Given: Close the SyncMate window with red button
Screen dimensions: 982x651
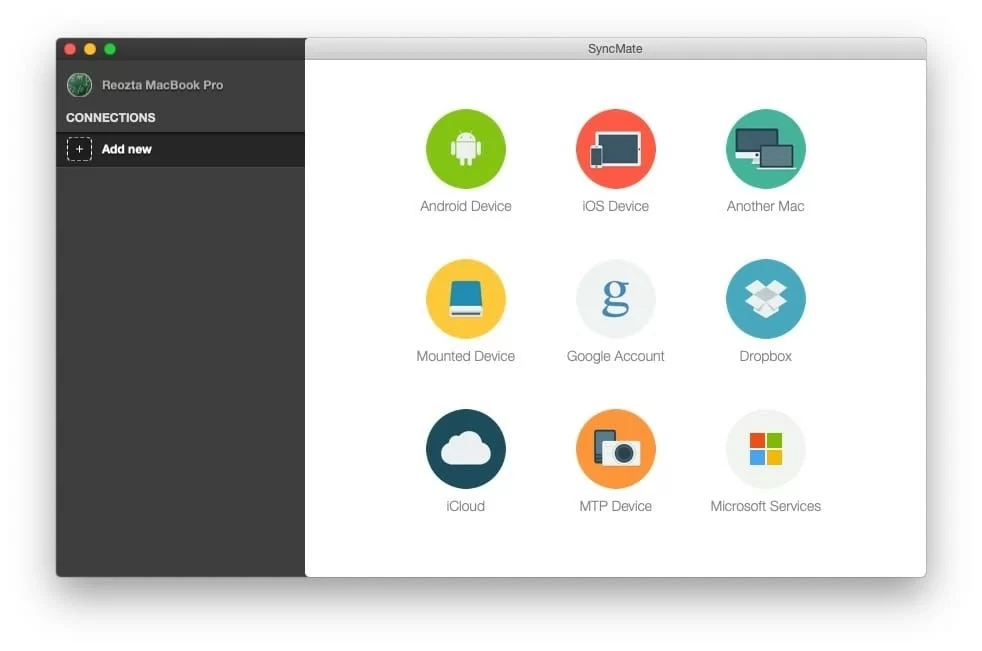Looking at the screenshot, I should click(x=70, y=49).
